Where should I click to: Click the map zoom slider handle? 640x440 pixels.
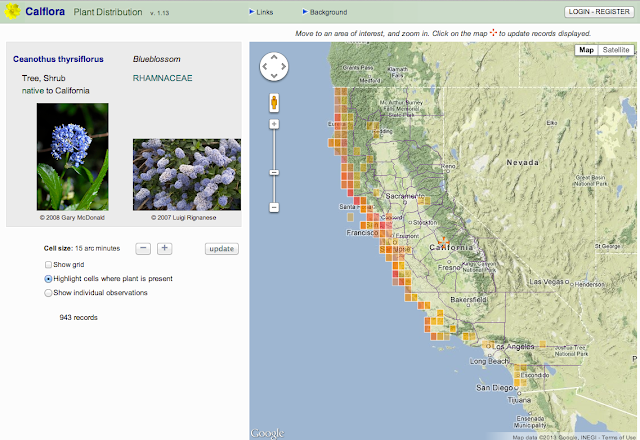(274, 173)
